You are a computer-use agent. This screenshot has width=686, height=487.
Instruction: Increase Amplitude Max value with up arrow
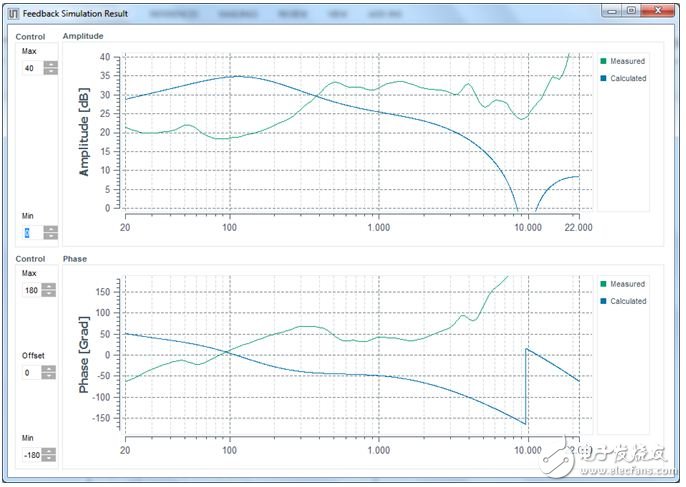(51, 64)
